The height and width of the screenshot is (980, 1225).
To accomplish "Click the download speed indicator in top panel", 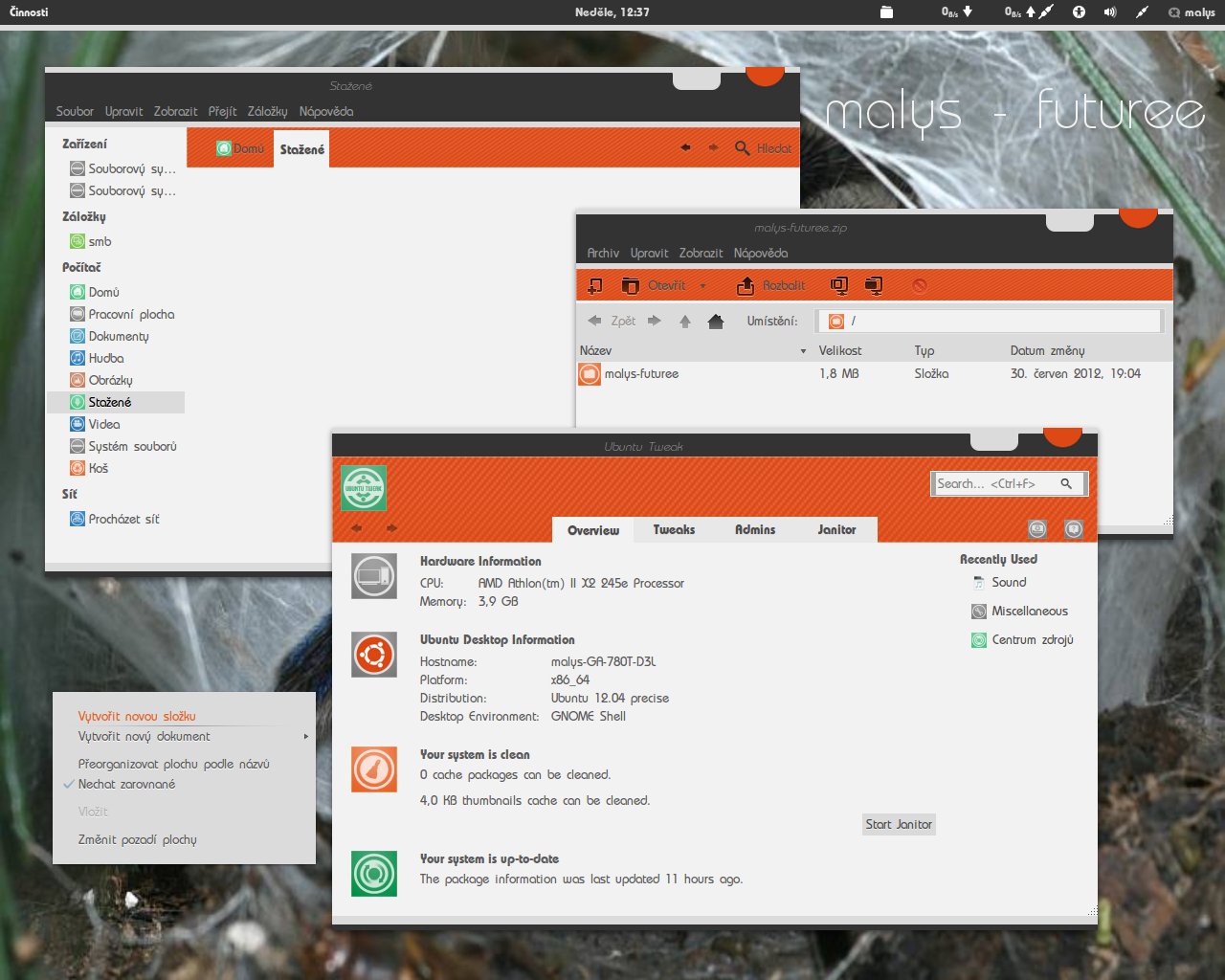I will pyautogui.click(x=956, y=12).
